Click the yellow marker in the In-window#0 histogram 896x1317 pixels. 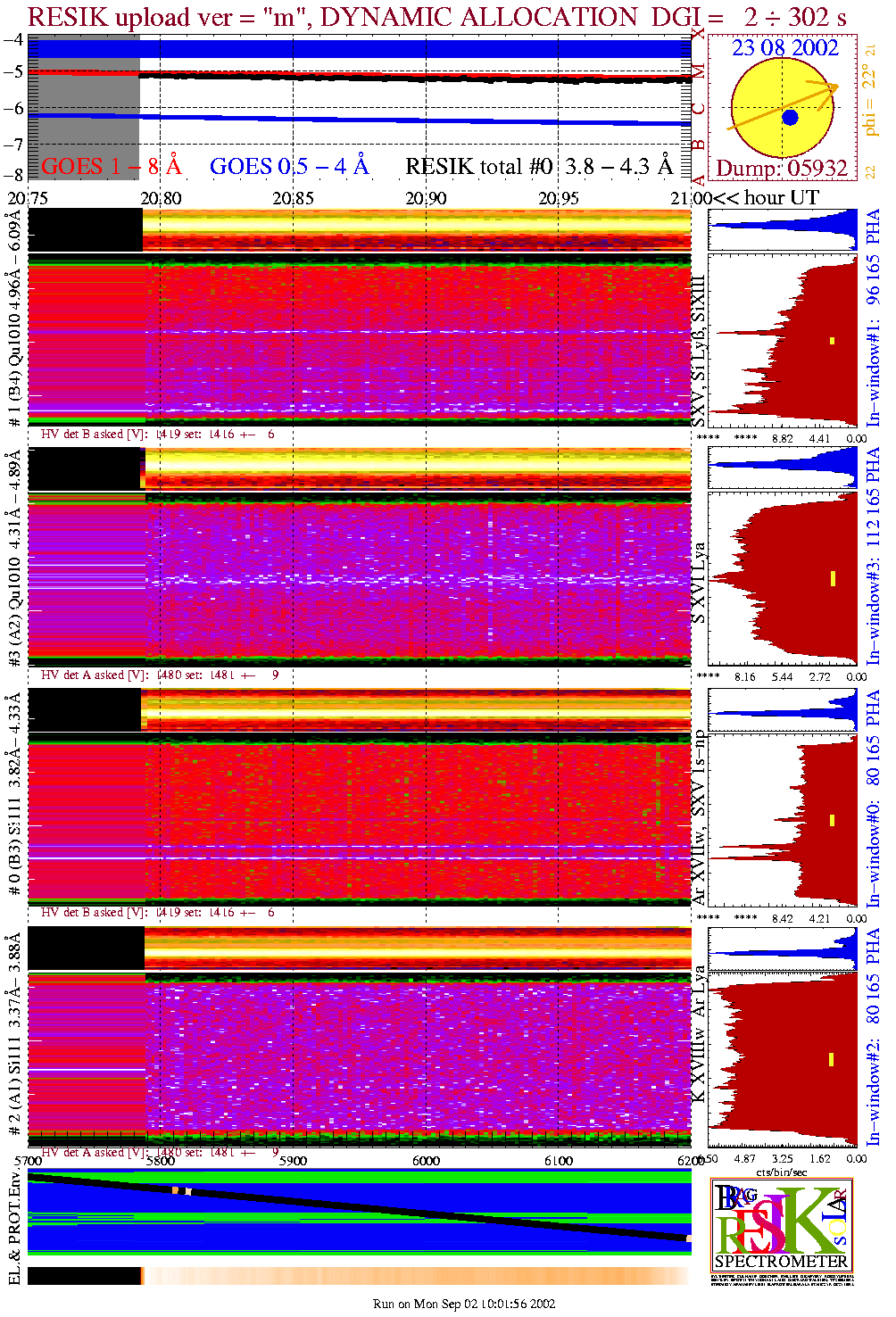832,820
